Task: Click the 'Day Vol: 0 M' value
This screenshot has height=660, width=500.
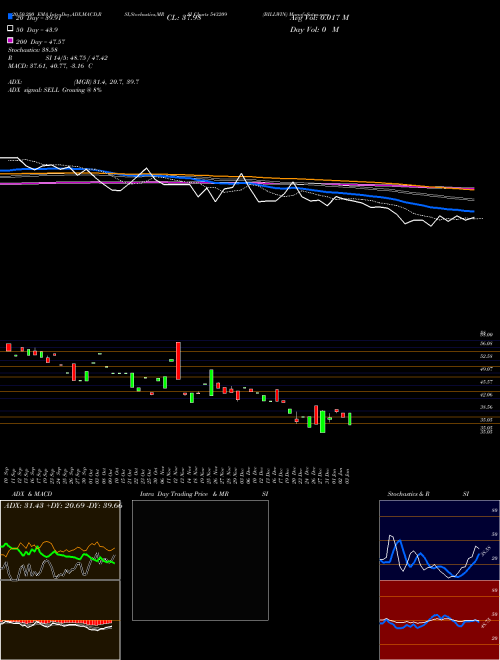Action: click(314, 30)
